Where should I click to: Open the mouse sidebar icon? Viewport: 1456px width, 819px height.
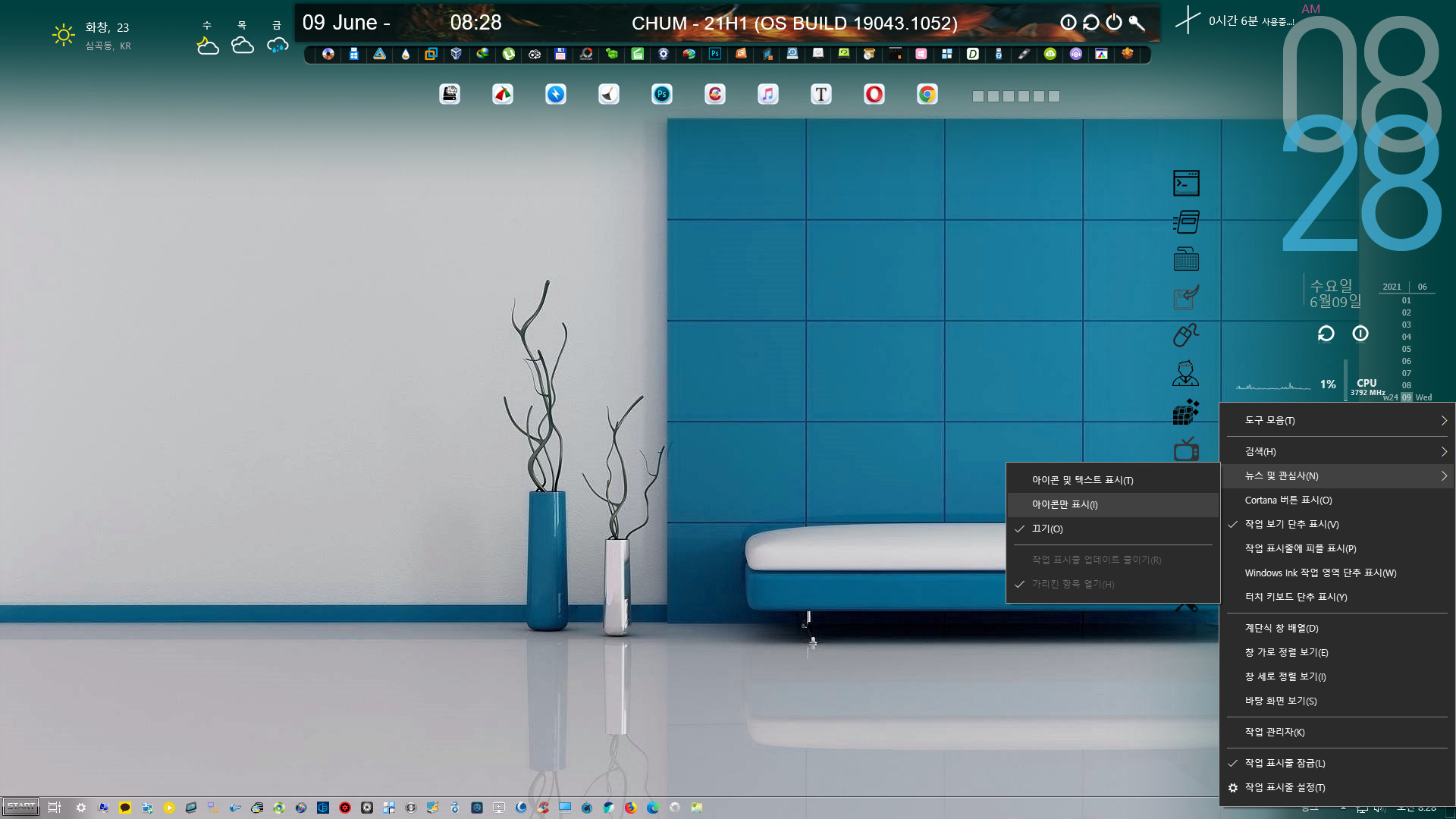point(1186,335)
